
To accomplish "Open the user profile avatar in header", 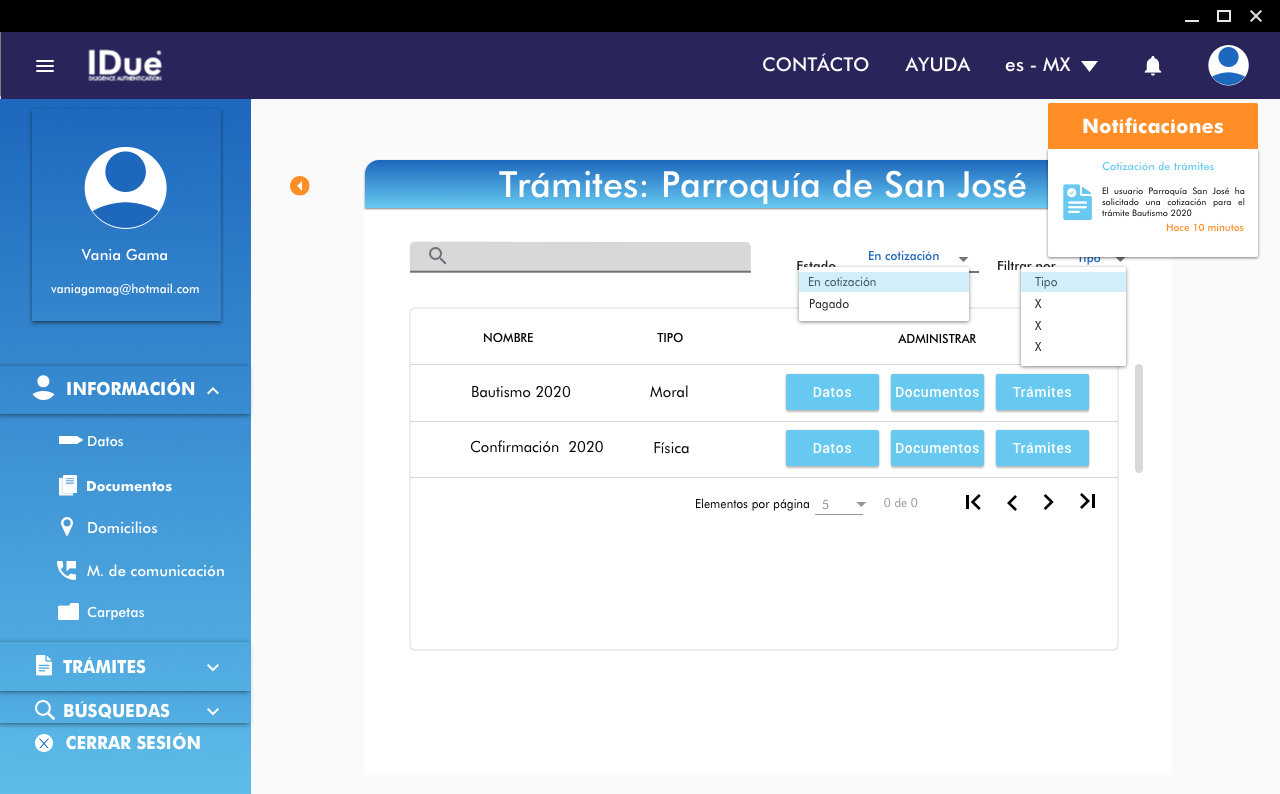I will point(1227,65).
